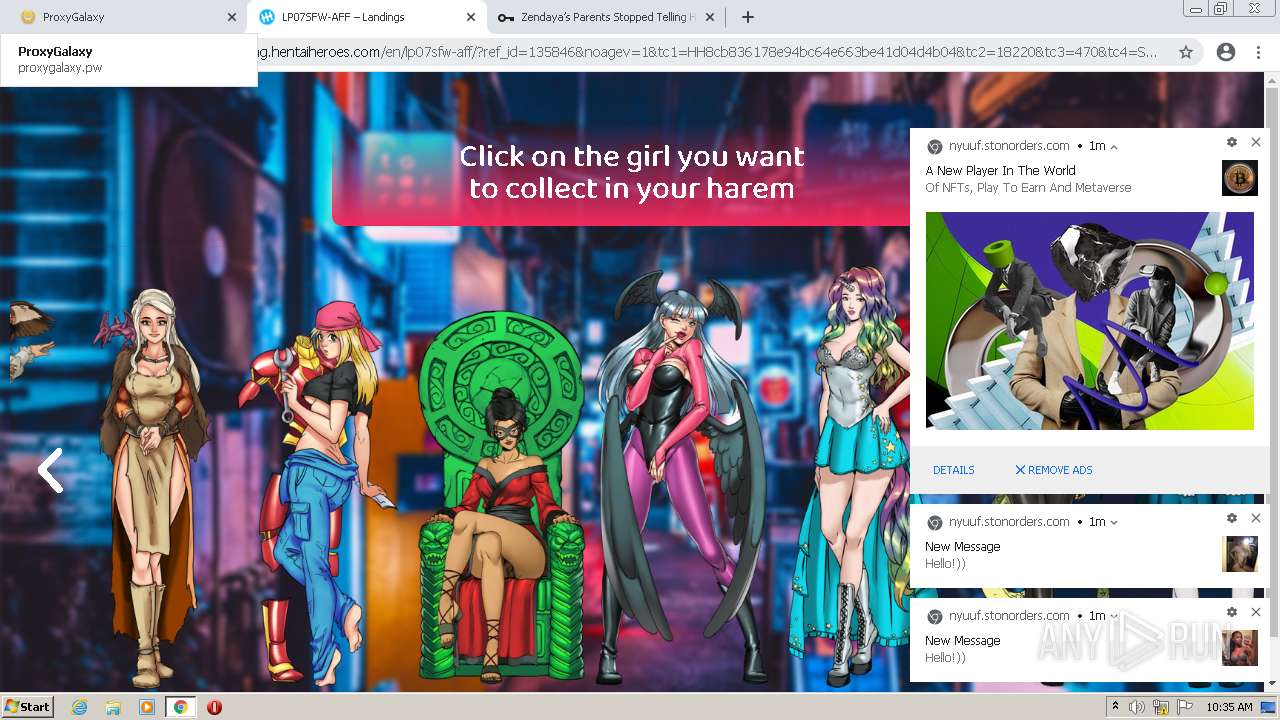Screen dimensions: 1280x720
Task: Open the red Opera taskbar icon
Action: coord(214,707)
